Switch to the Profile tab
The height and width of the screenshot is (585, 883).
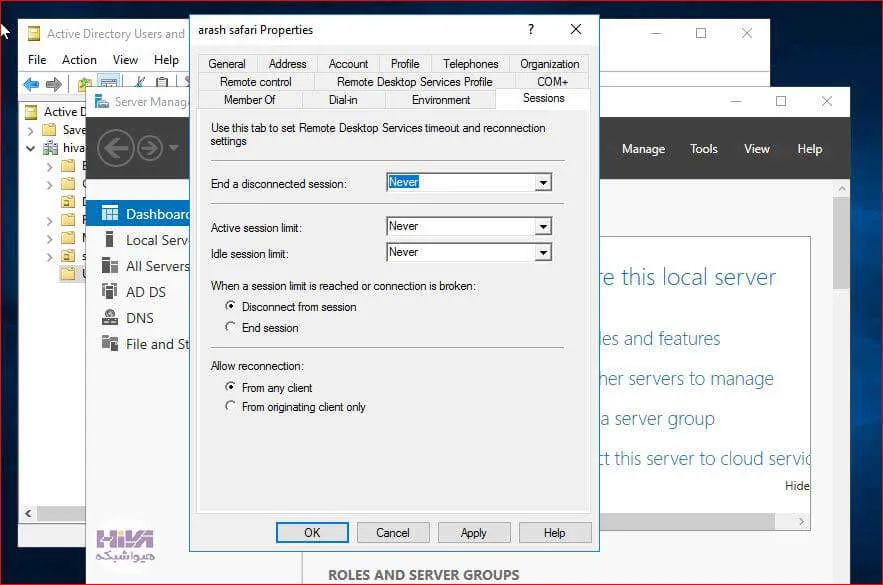[405, 64]
